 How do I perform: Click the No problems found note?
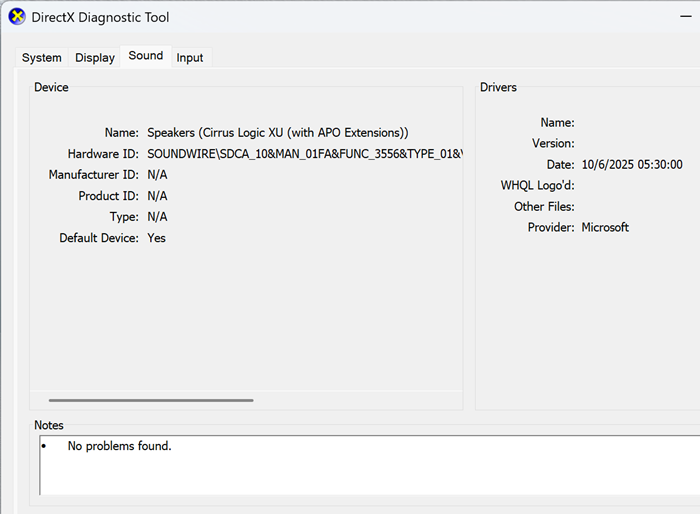tap(119, 446)
